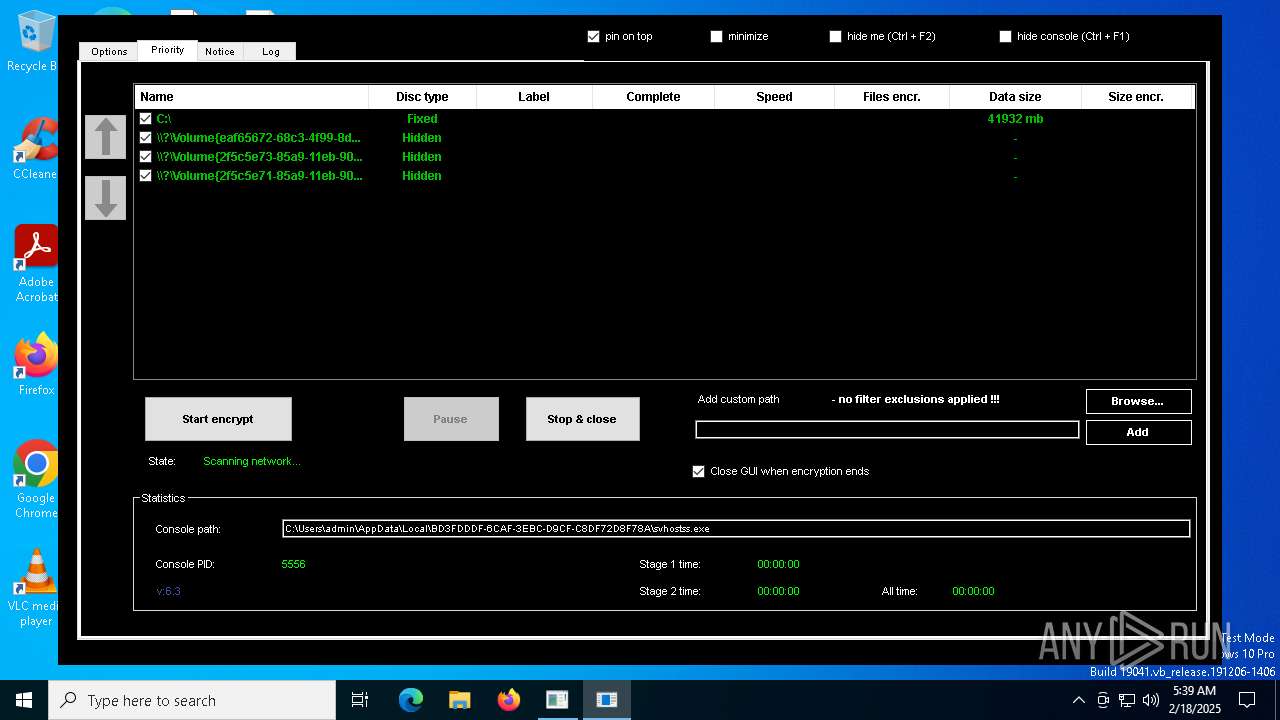Open network status tray icon
The image size is (1280, 720).
[1127, 700]
